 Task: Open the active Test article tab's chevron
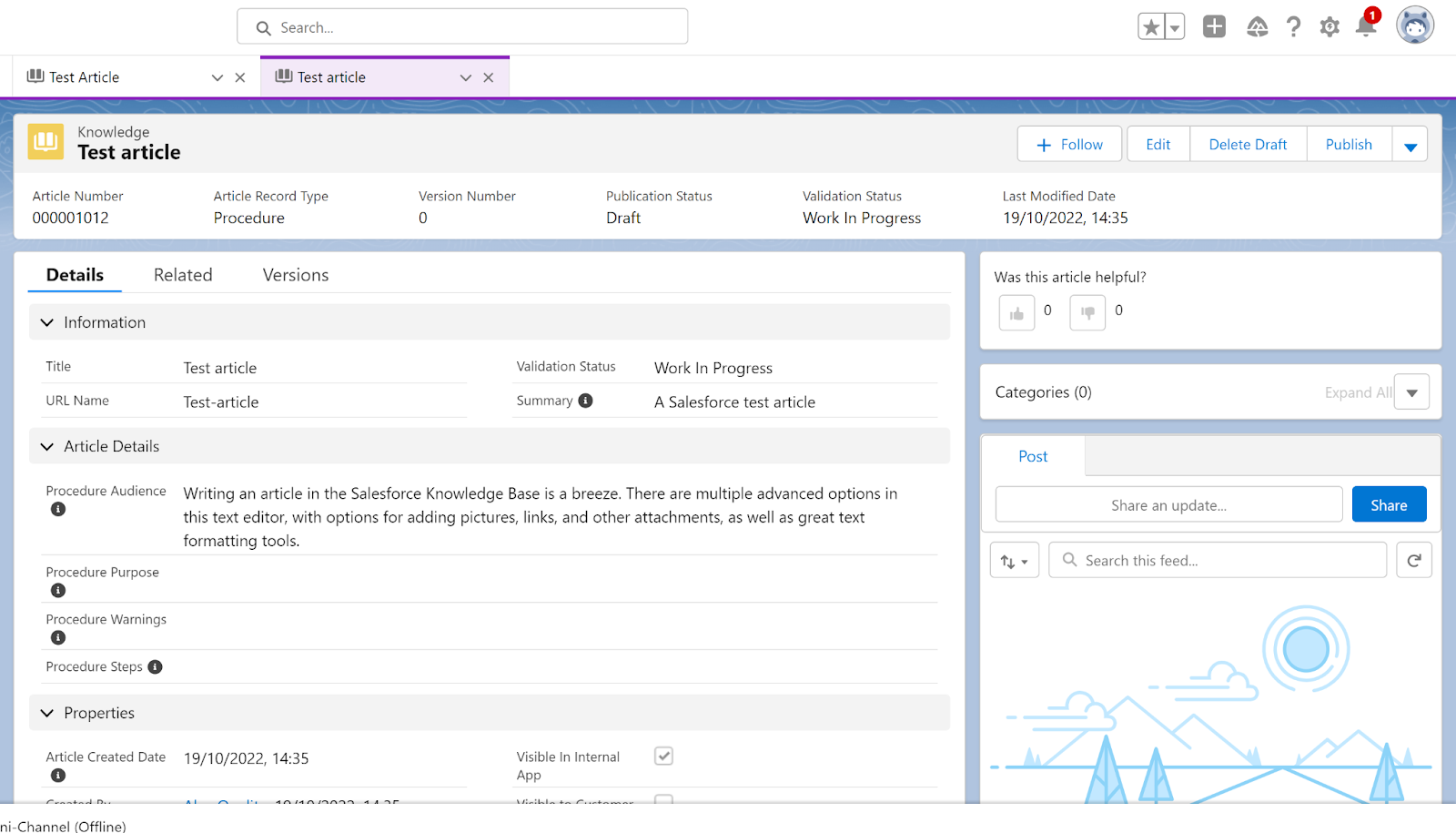pos(466,77)
